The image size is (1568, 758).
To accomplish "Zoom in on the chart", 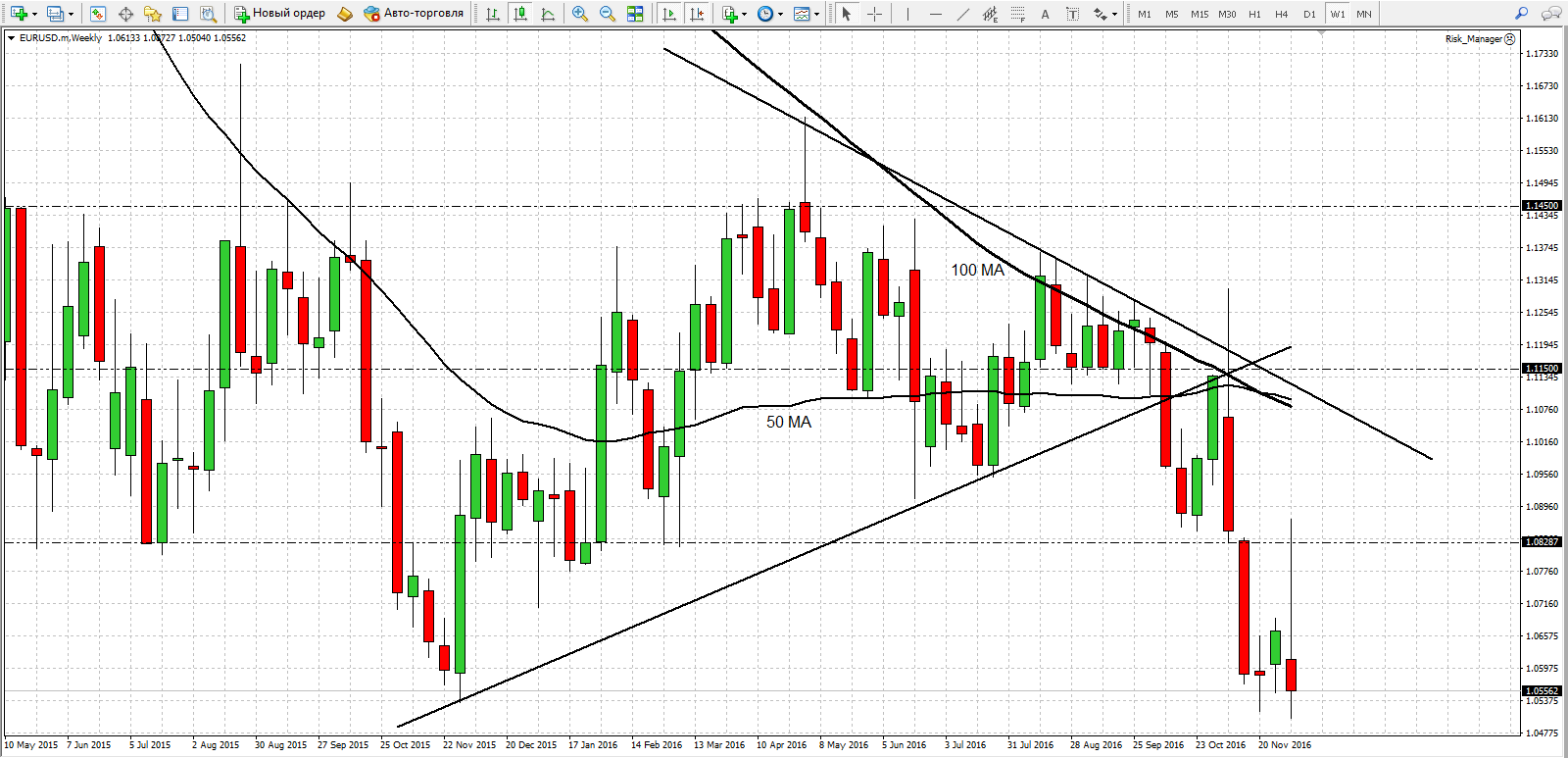I will tap(580, 14).
